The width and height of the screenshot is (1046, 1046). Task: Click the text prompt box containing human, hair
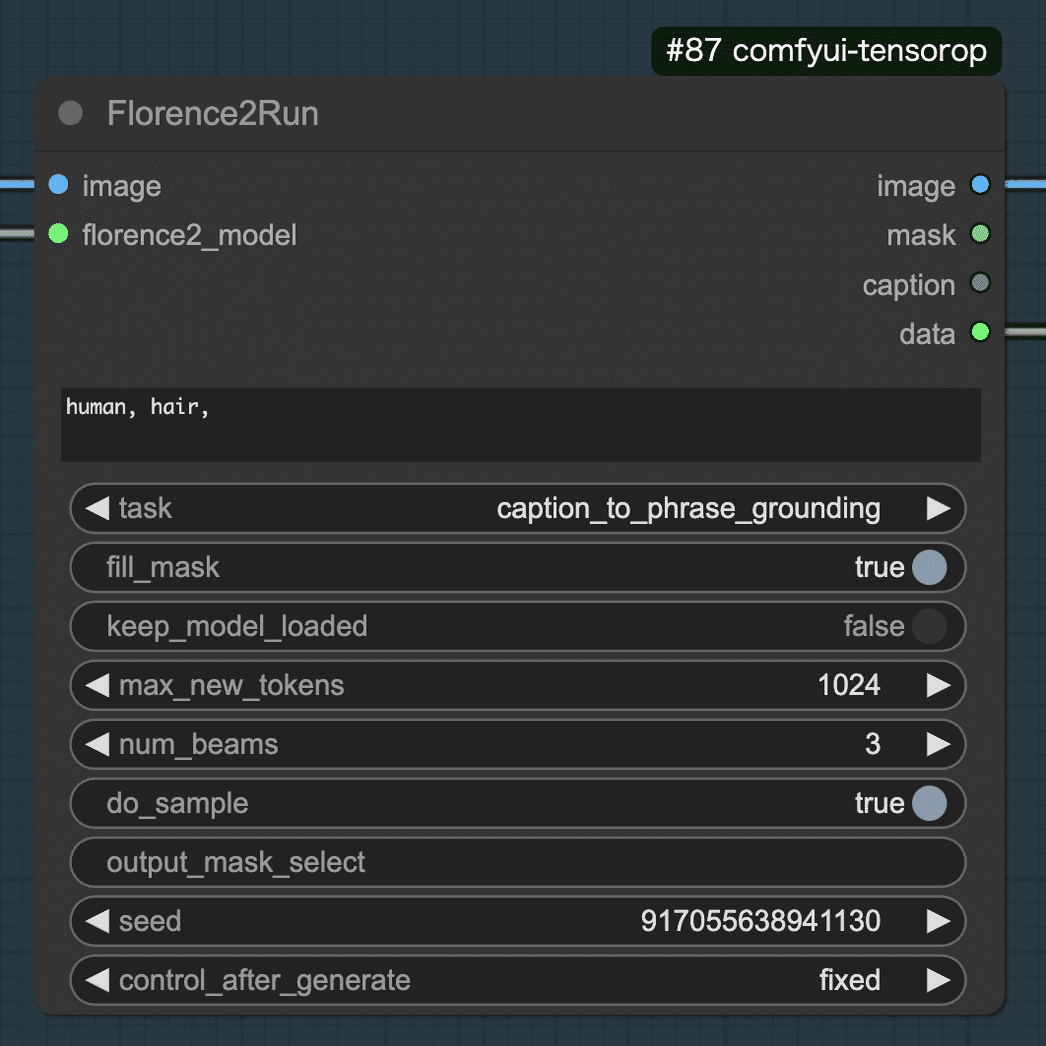[x=520, y=425]
